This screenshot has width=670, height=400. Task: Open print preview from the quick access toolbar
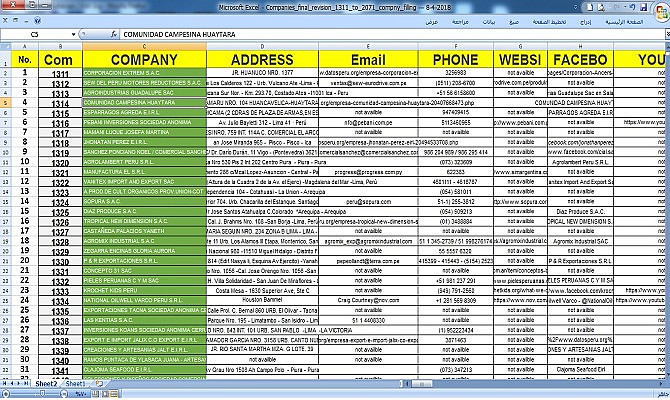601,7
